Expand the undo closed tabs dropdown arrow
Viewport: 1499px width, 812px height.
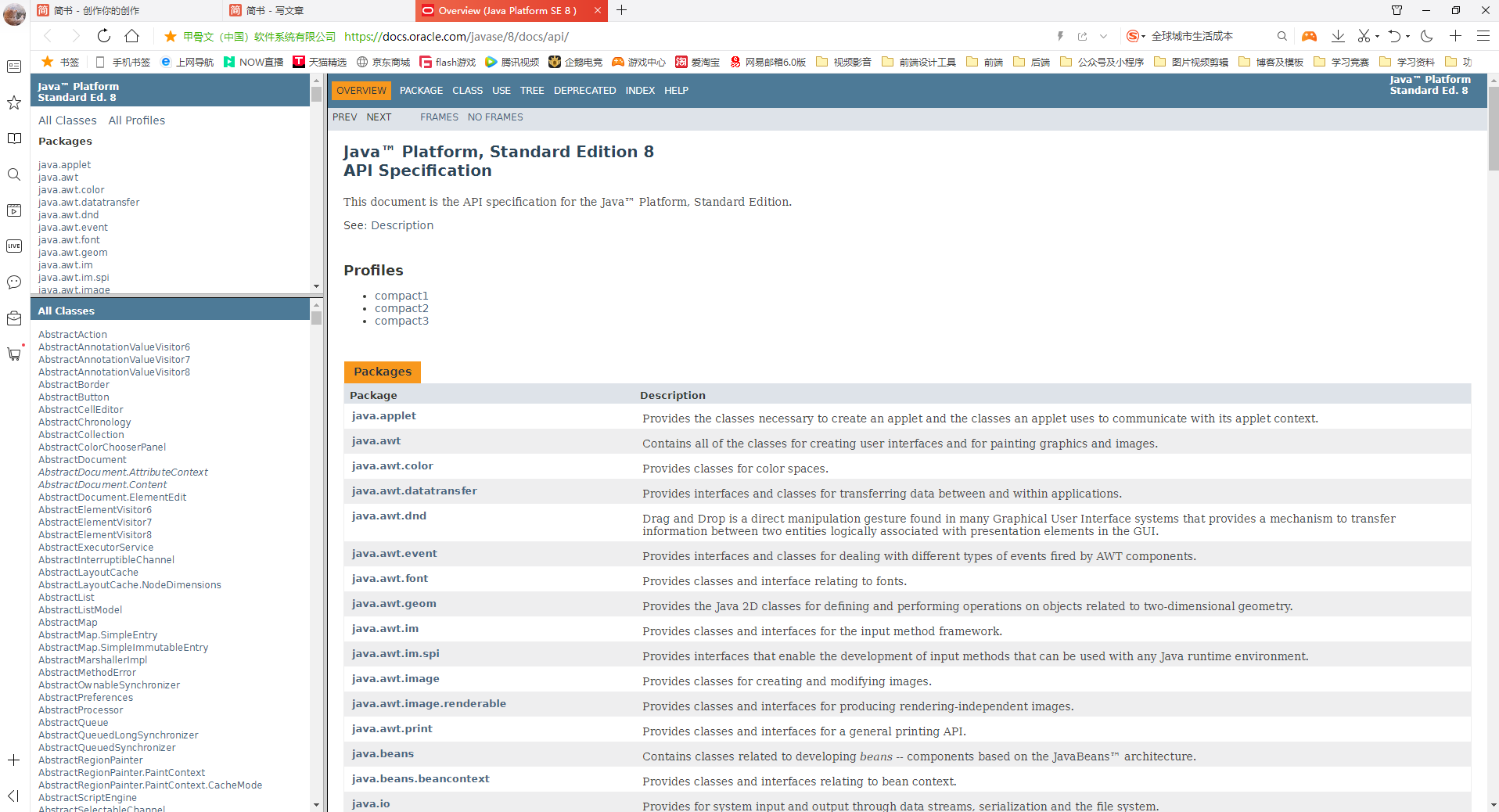point(1407,36)
